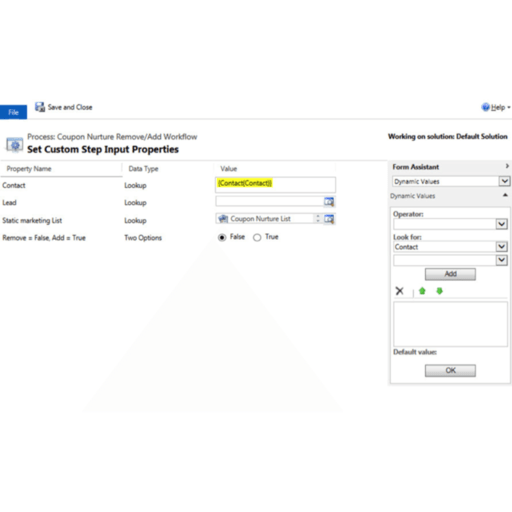Click the empty Lead lookup input field

coord(269,201)
